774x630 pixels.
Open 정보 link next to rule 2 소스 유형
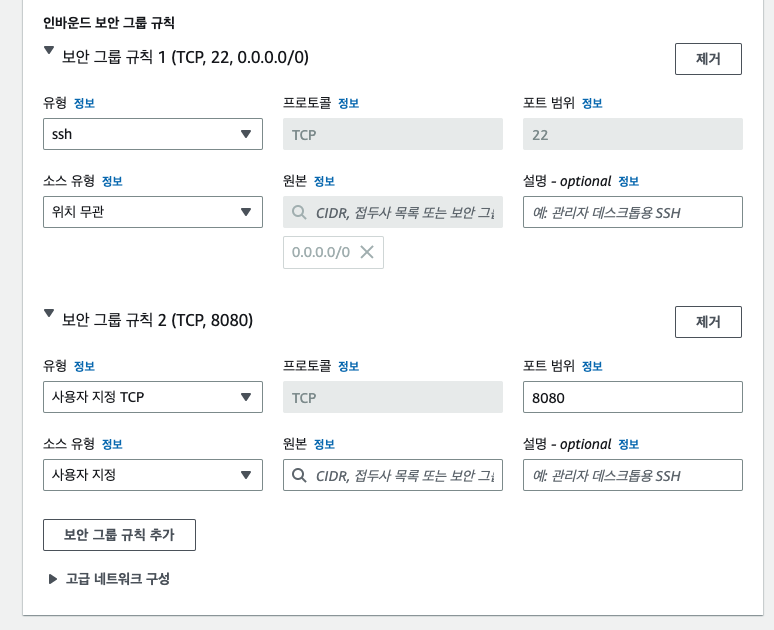click(x=112, y=444)
